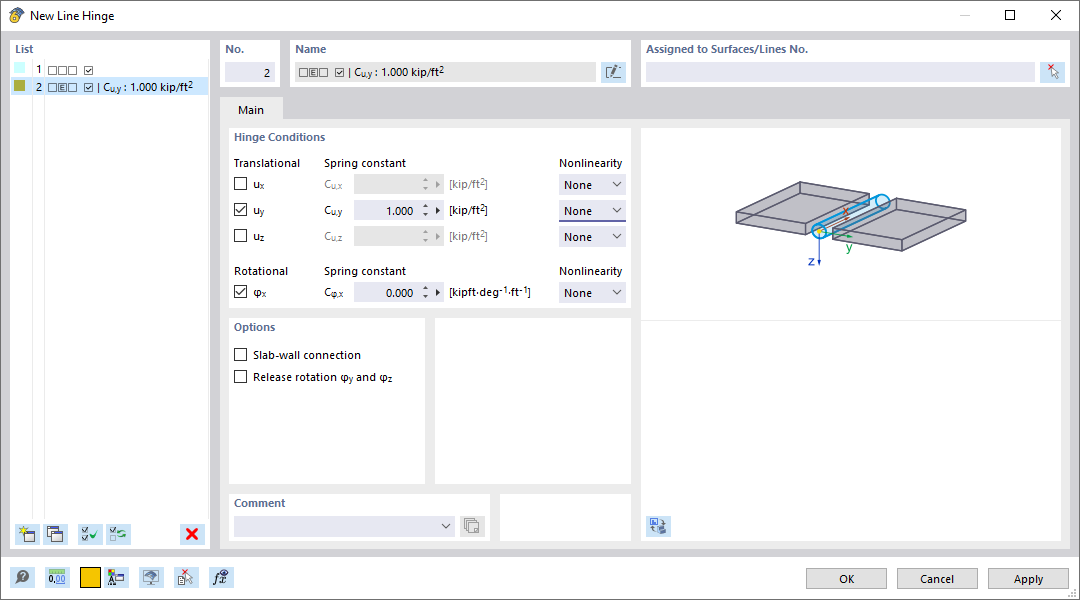Viewport: 1080px width, 600px height.
Task: Apply the line hinge settings
Action: (x=1028, y=578)
